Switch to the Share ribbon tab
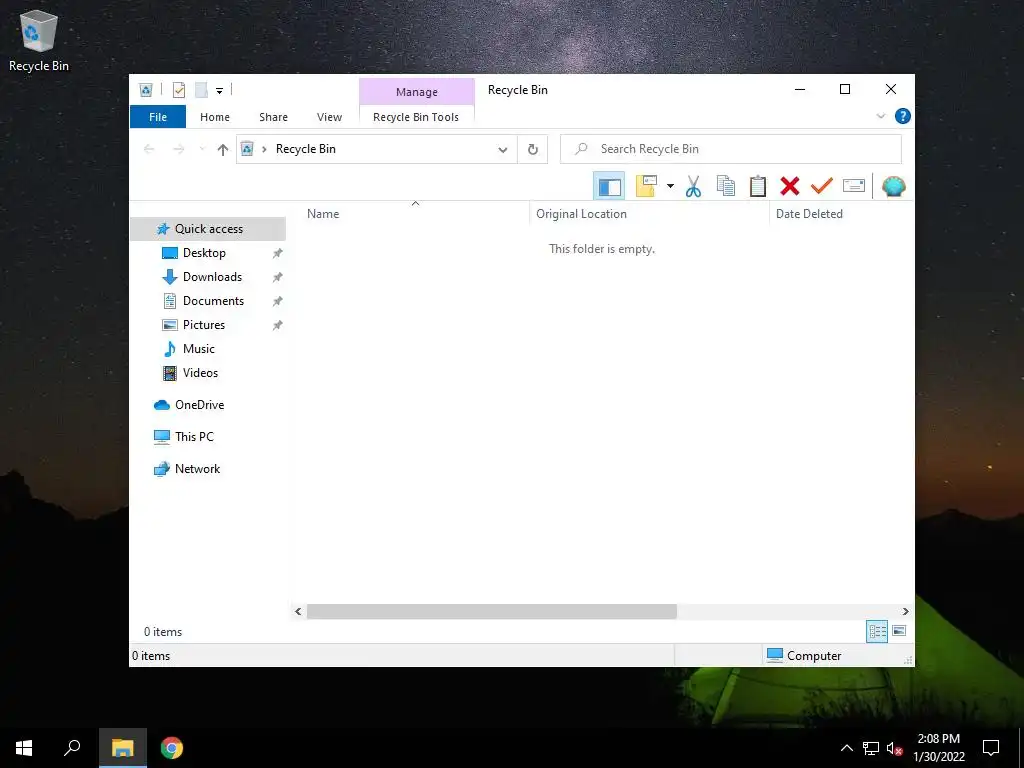 (x=273, y=117)
